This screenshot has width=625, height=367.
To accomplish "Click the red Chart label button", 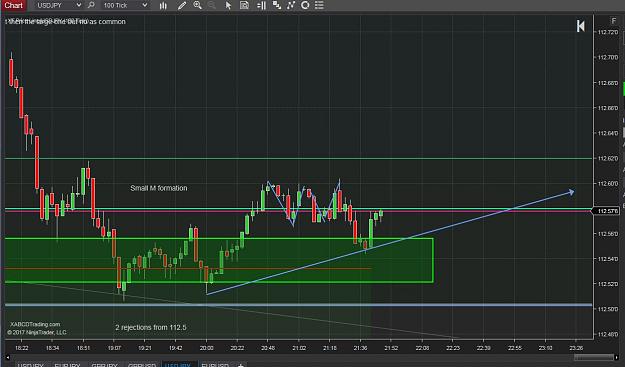I will pyautogui.click(x=14, y=5).
